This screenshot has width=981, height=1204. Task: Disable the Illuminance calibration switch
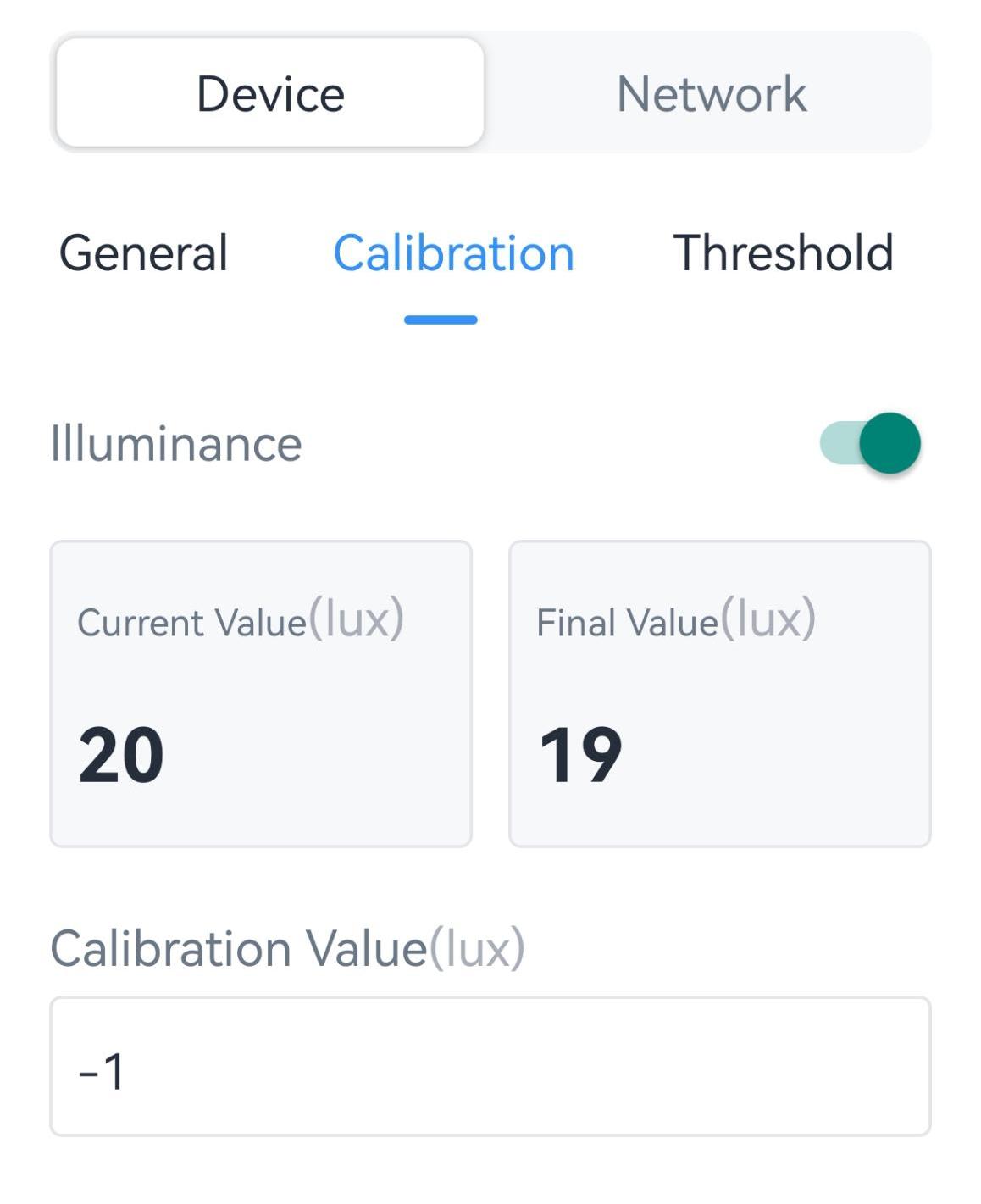click(870, 443)
